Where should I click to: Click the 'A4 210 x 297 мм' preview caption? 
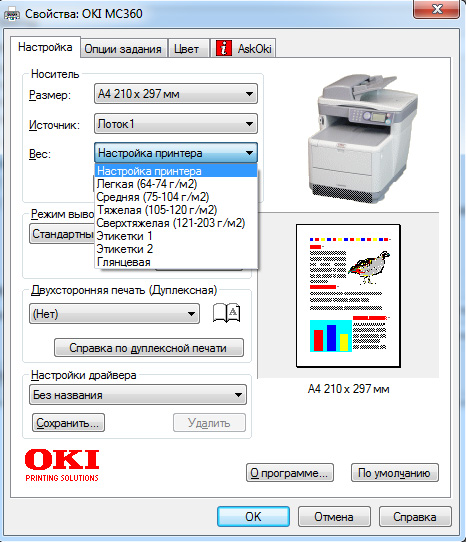[348, 389]
